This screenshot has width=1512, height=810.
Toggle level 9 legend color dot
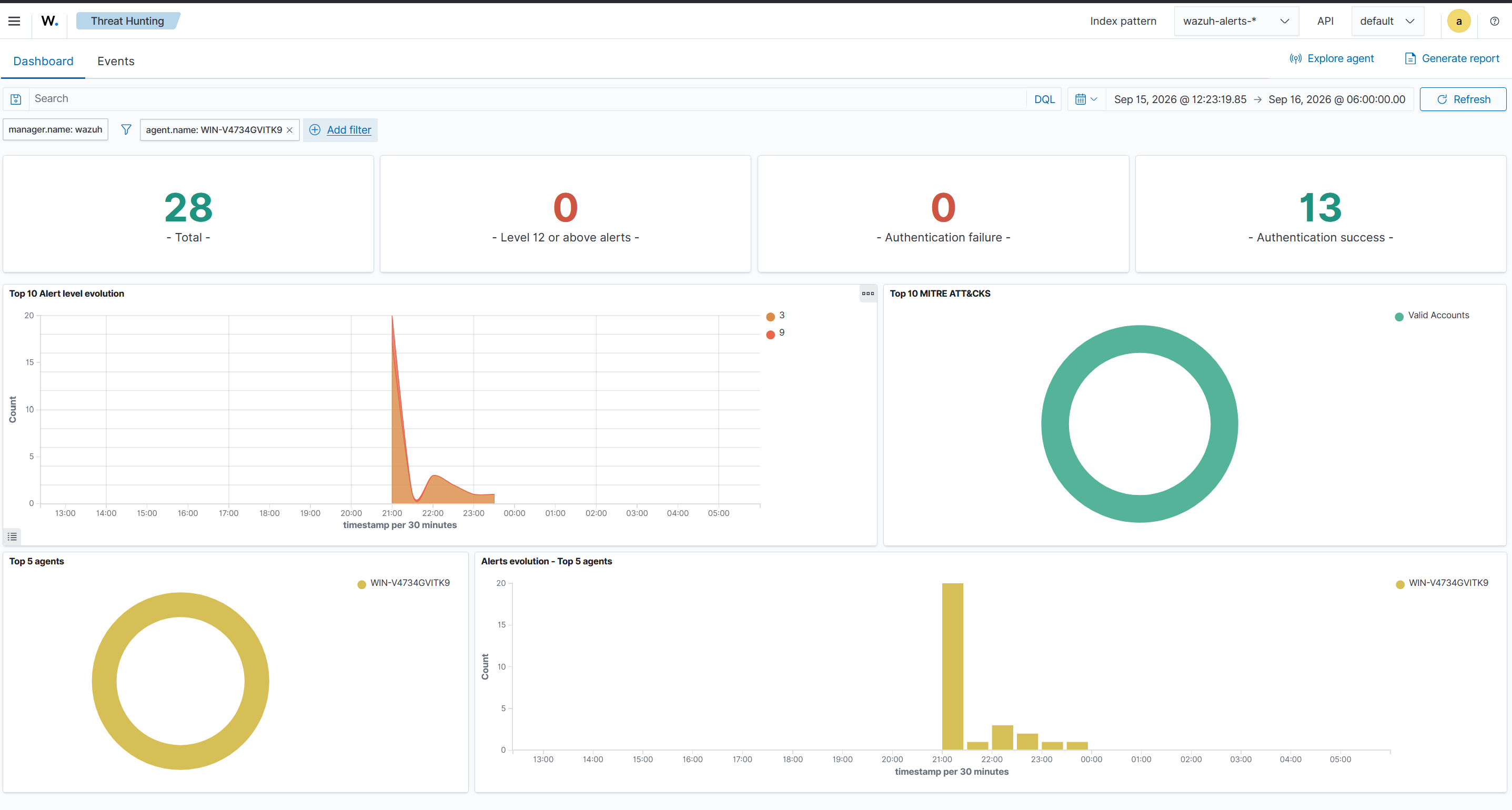770,335
